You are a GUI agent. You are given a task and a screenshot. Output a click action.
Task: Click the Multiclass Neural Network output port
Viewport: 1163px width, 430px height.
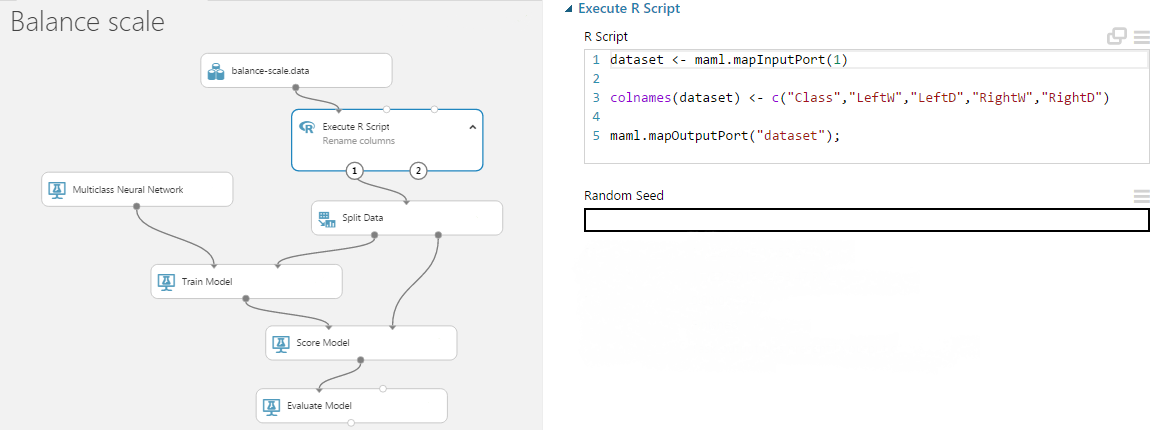point(136,206)
